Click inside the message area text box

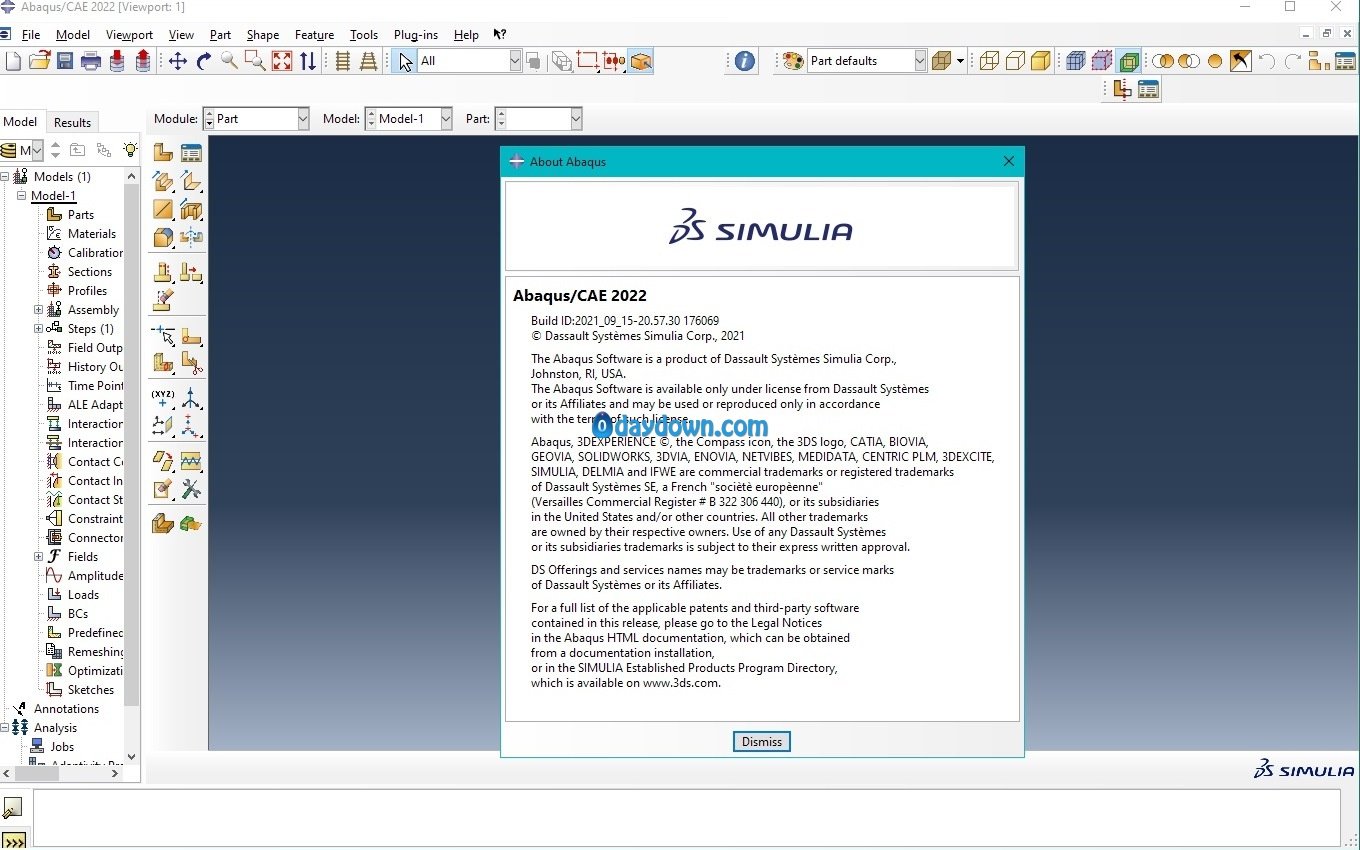point(686,816)
